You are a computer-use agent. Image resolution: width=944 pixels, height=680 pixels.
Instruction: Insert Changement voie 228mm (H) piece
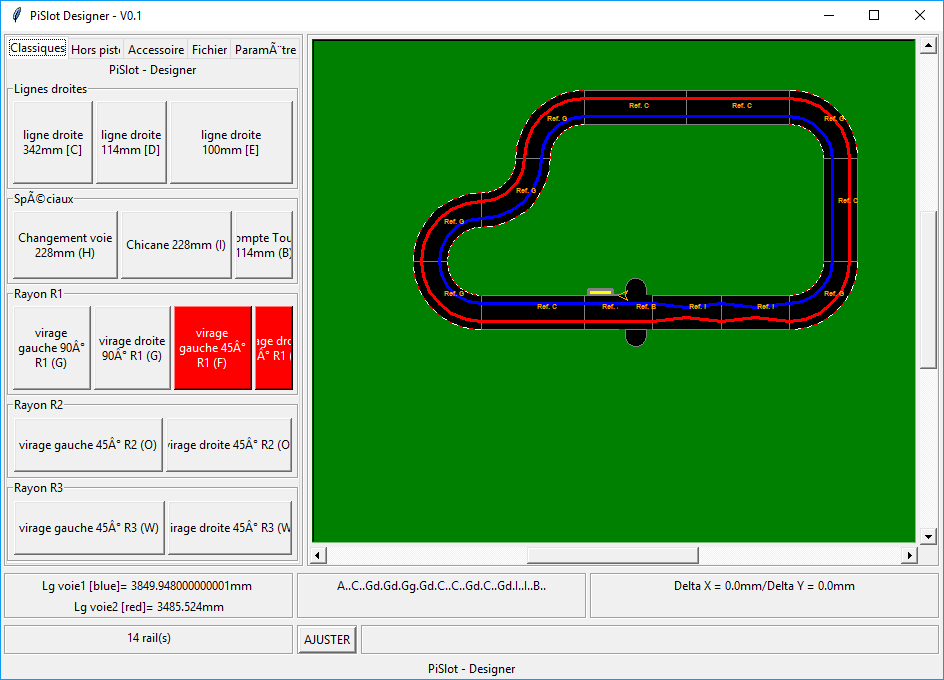65,245
